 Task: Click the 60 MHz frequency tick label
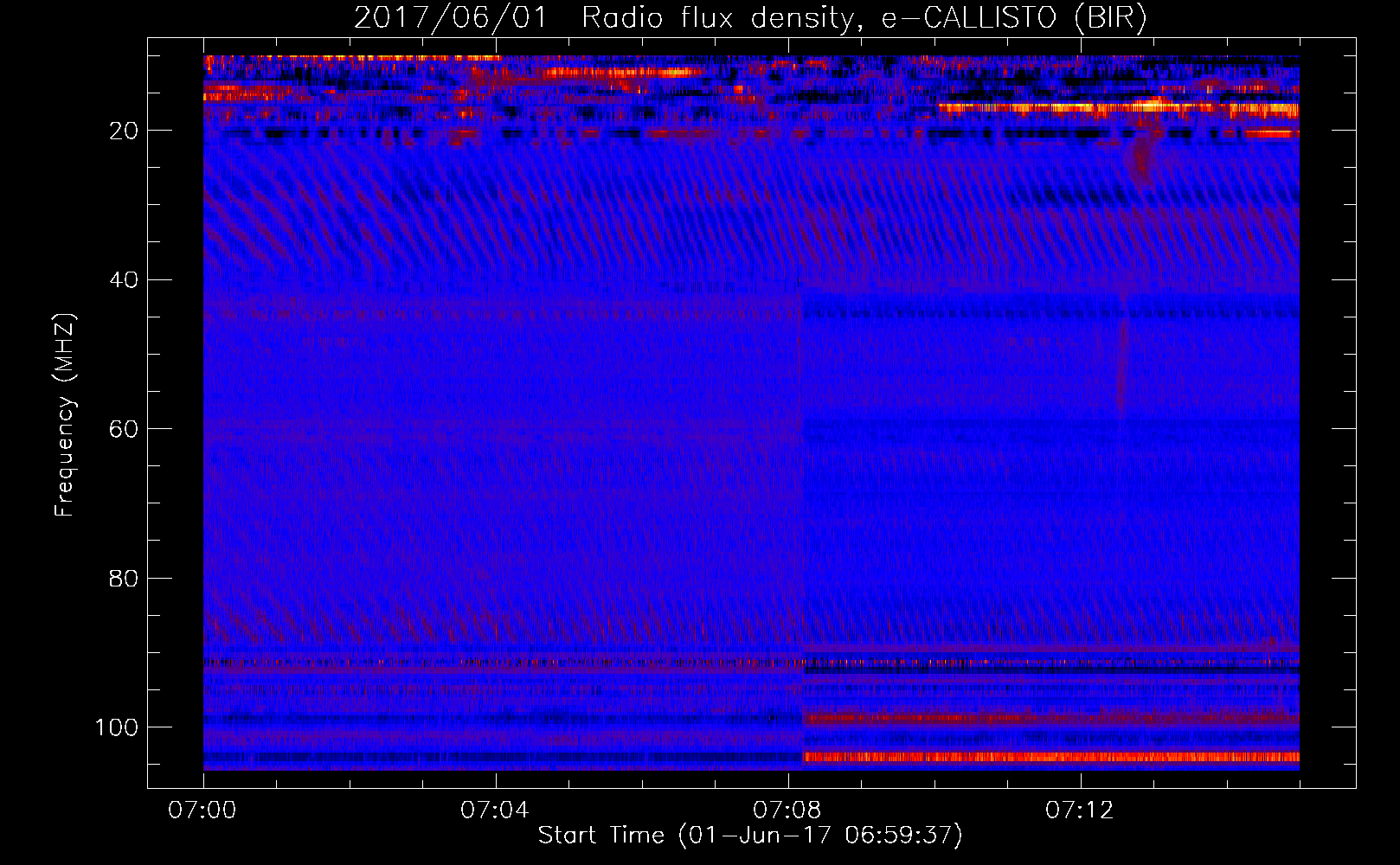(x=125, y=429)
